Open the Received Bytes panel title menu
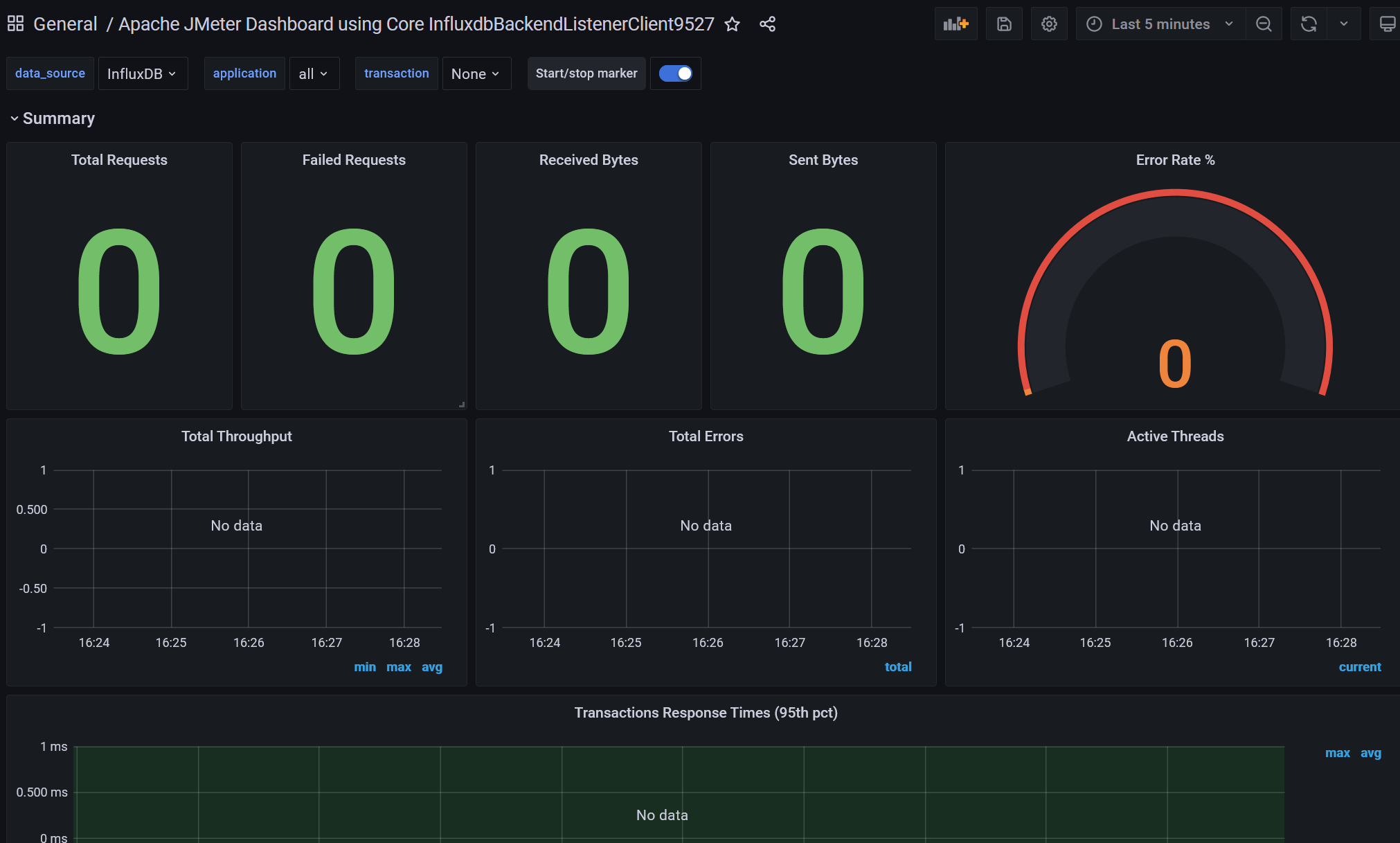 pos(589,160)
